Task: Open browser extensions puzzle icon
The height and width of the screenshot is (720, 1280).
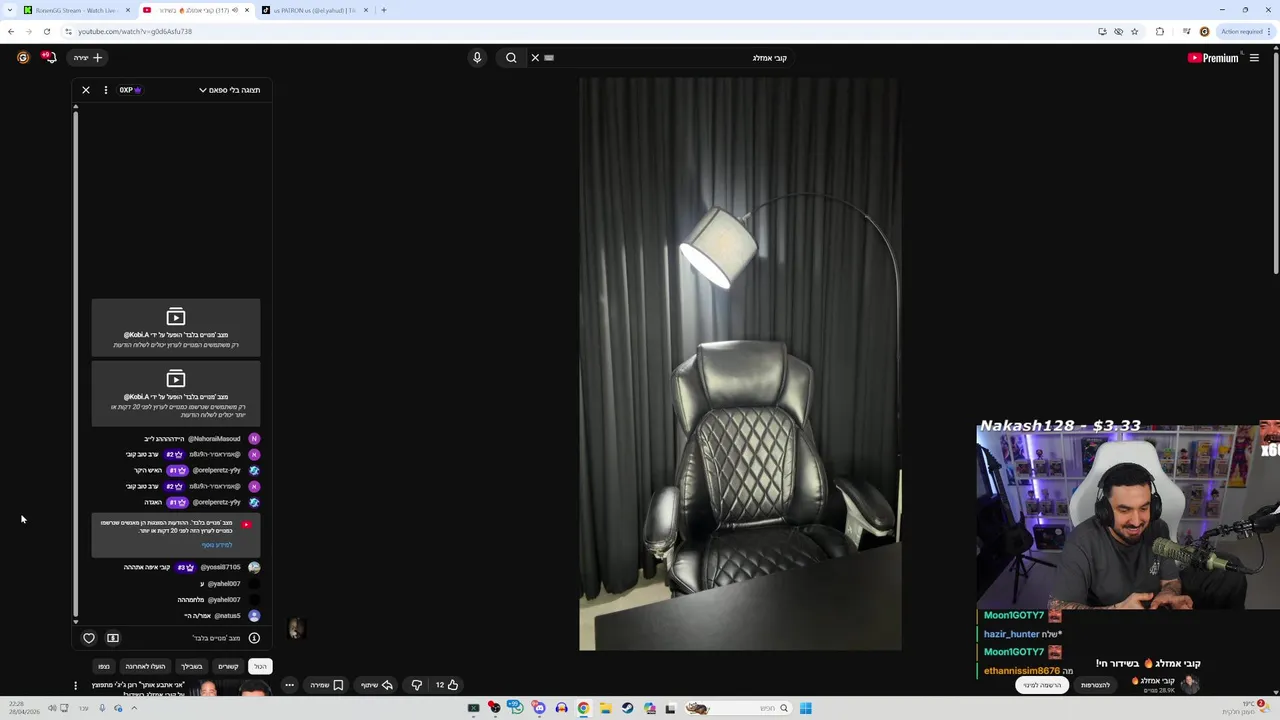Action: point(1160,31)
